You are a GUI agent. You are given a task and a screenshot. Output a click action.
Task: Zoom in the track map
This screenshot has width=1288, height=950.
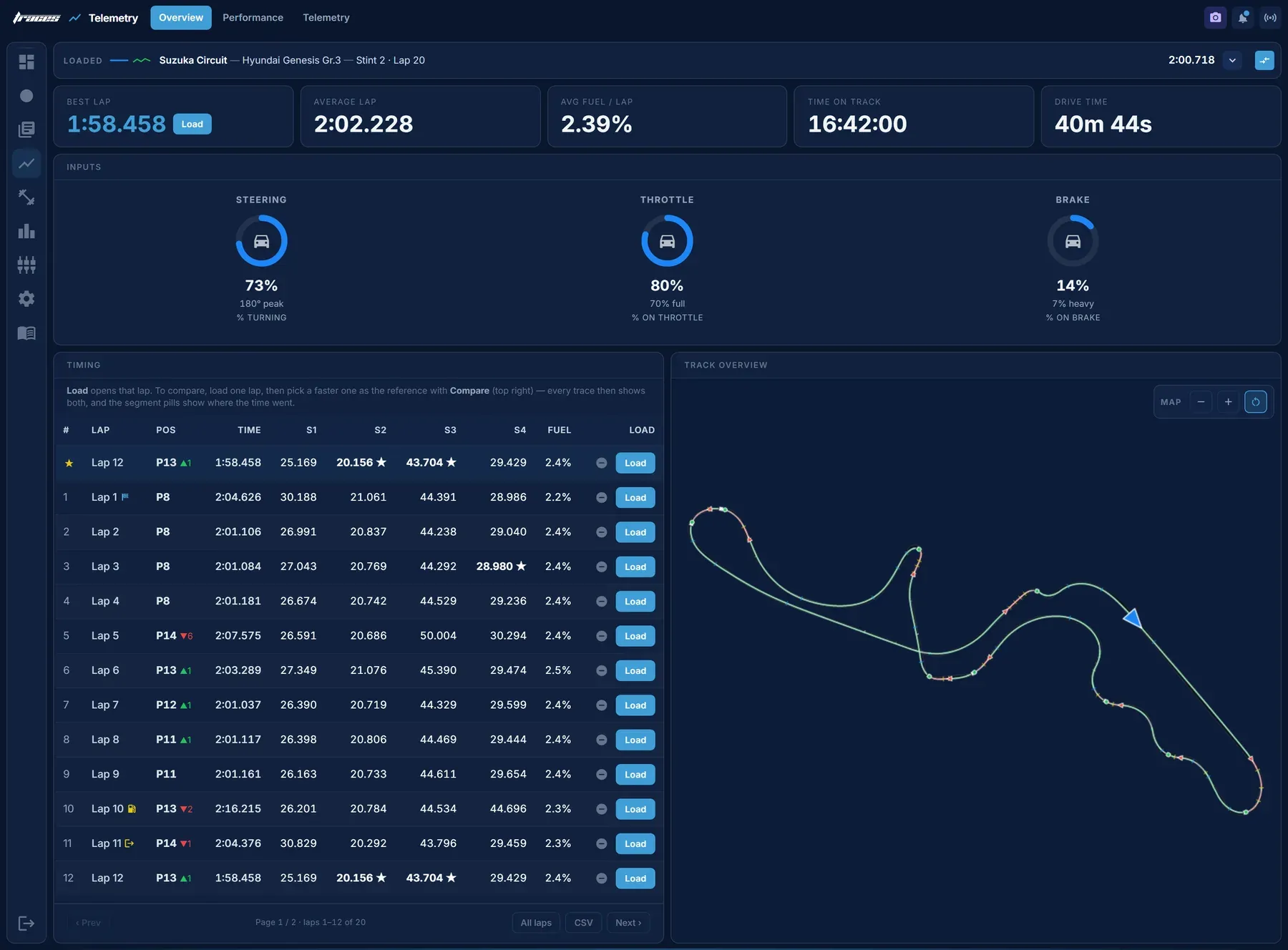pos(1228,402)
